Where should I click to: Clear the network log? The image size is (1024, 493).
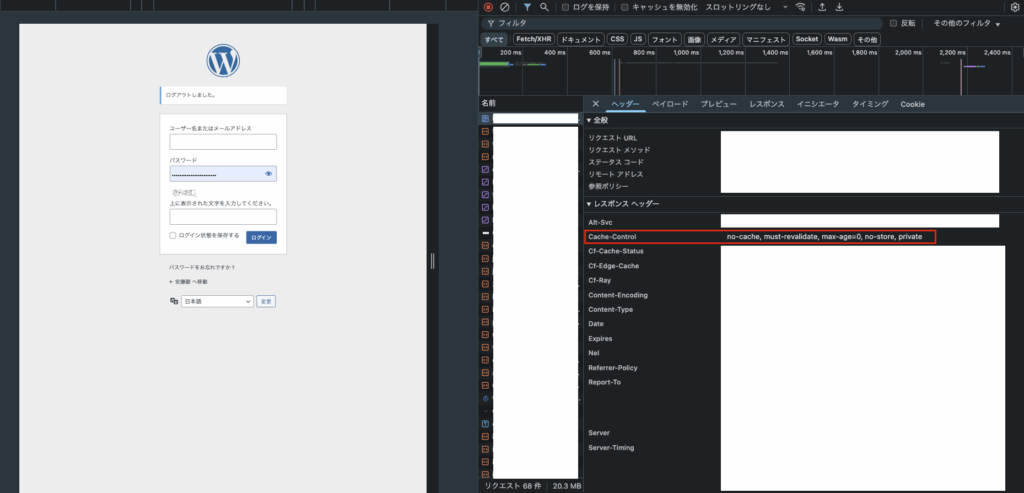(x=505, y=7)
